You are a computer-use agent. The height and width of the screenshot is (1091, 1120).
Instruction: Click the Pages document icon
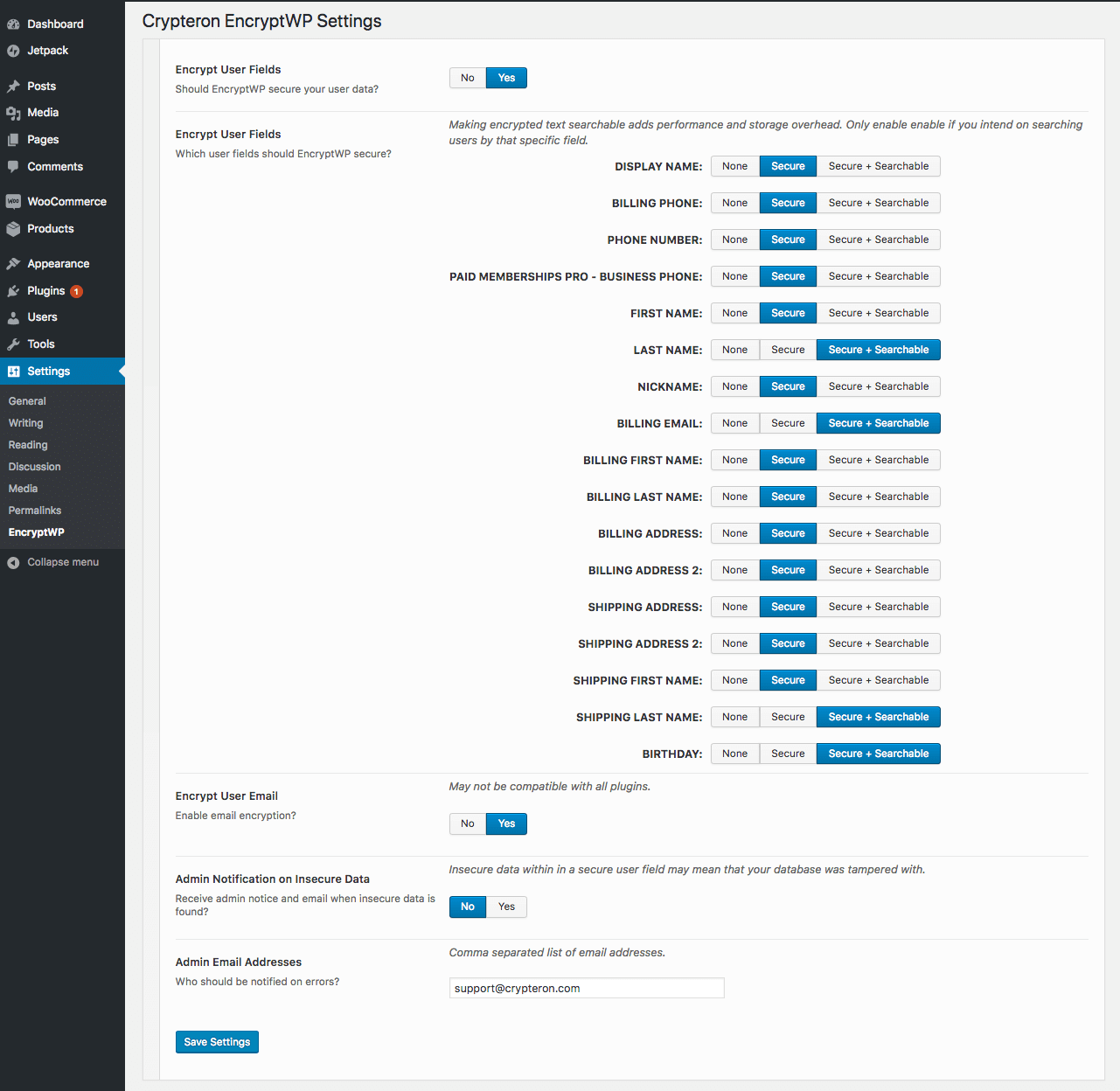[x=13, y=140]
